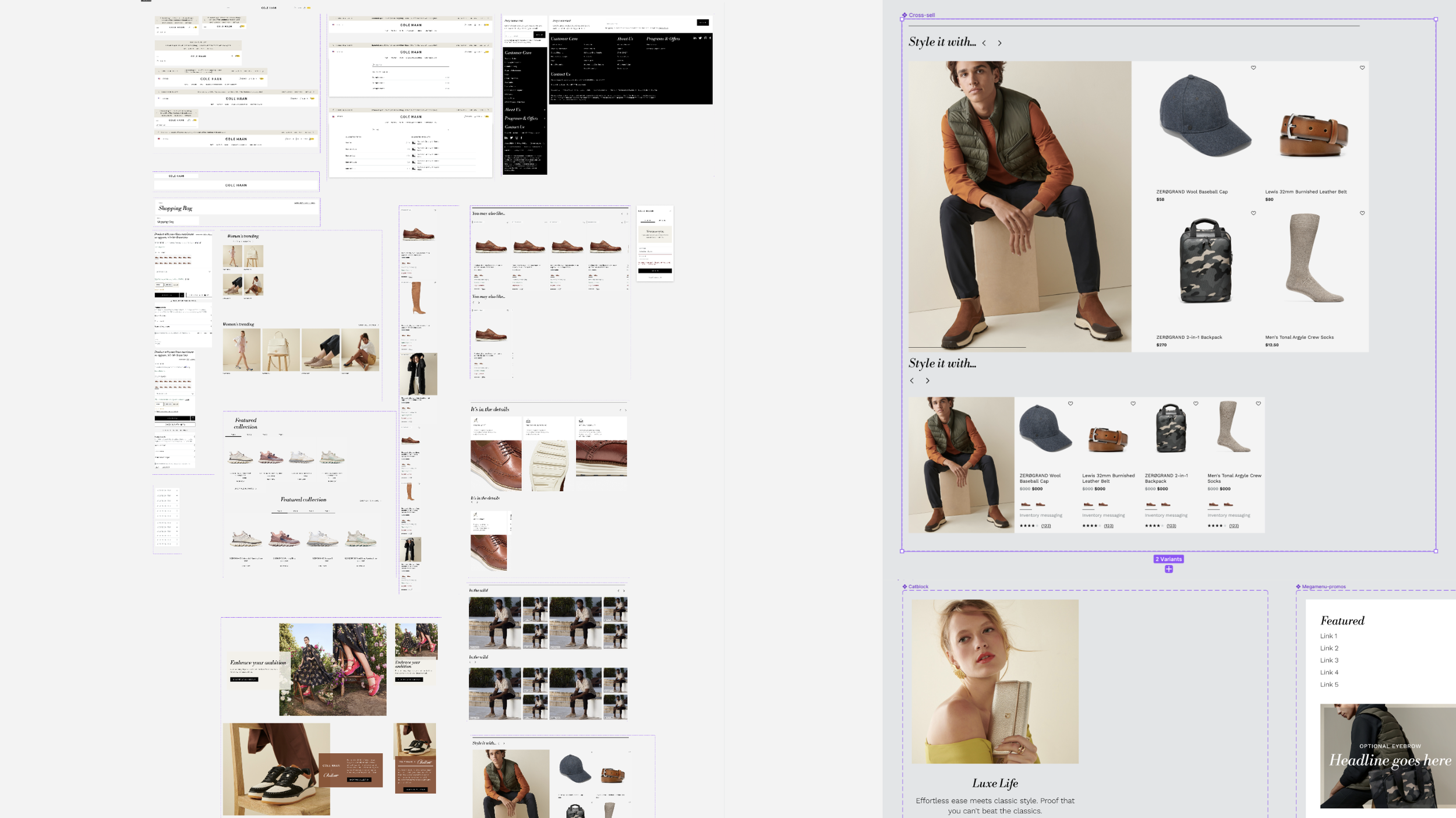This screenshot has width=1456, height=818.
Task: Click the Cross-sell component diamond icon
Action: point(904,15)
